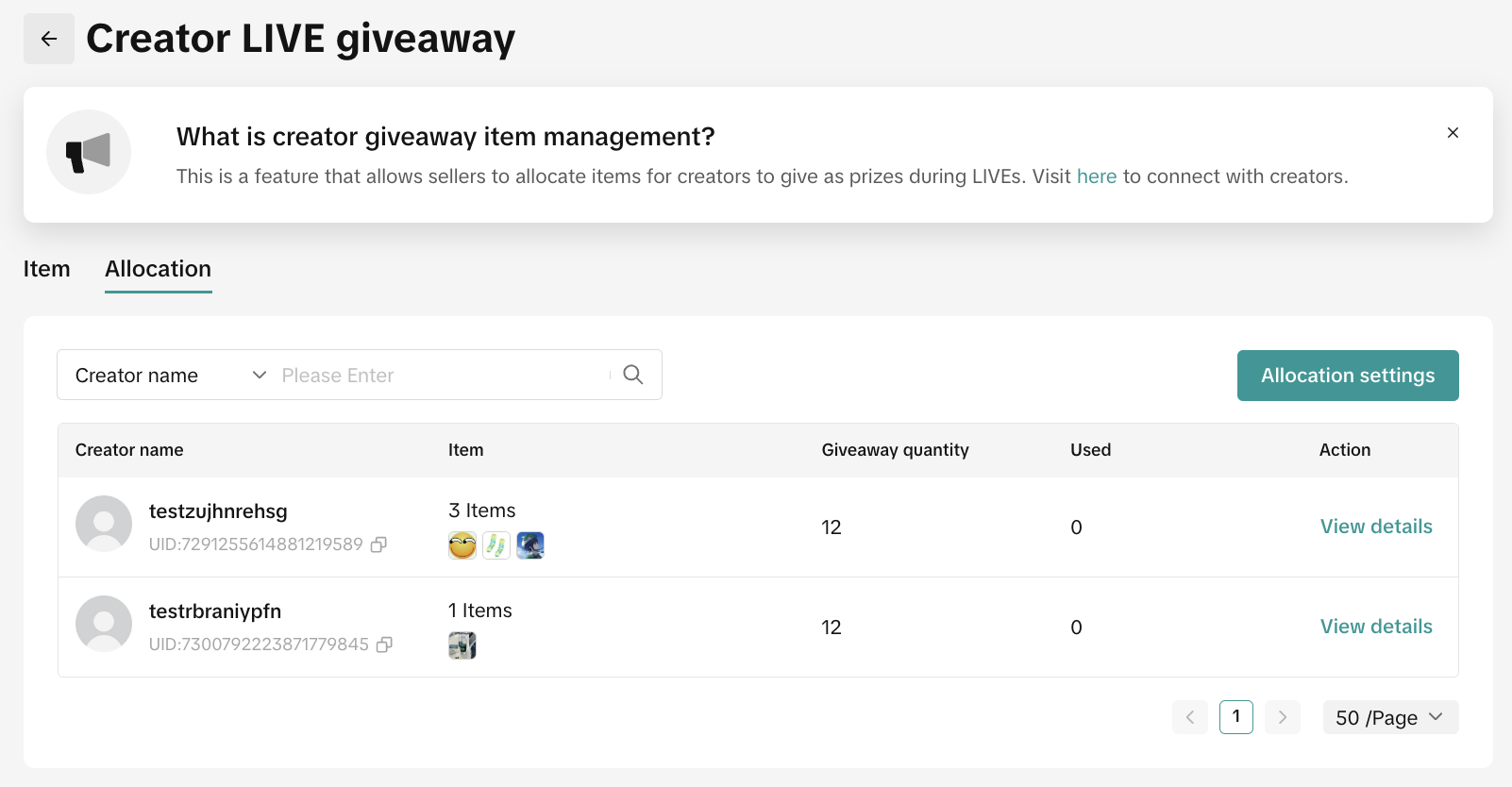Select page 1 in pagination

[1236, 717]
